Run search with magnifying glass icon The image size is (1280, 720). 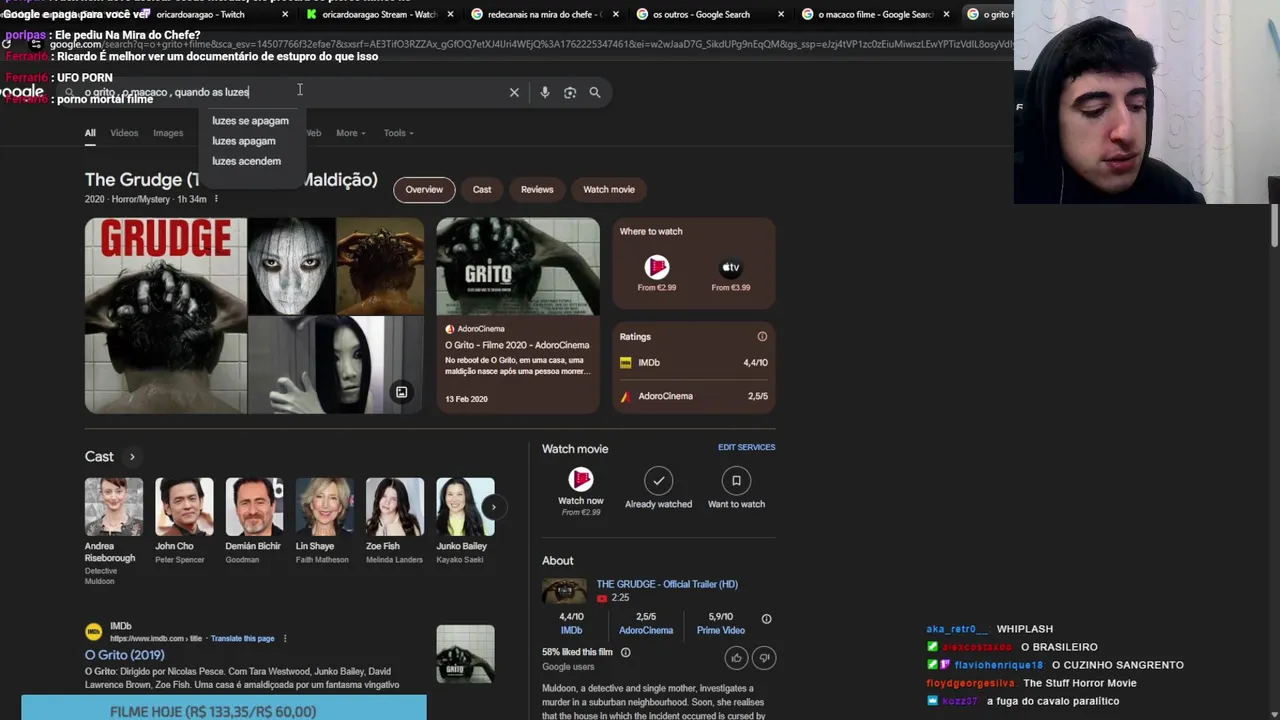[x=595, y=92]
